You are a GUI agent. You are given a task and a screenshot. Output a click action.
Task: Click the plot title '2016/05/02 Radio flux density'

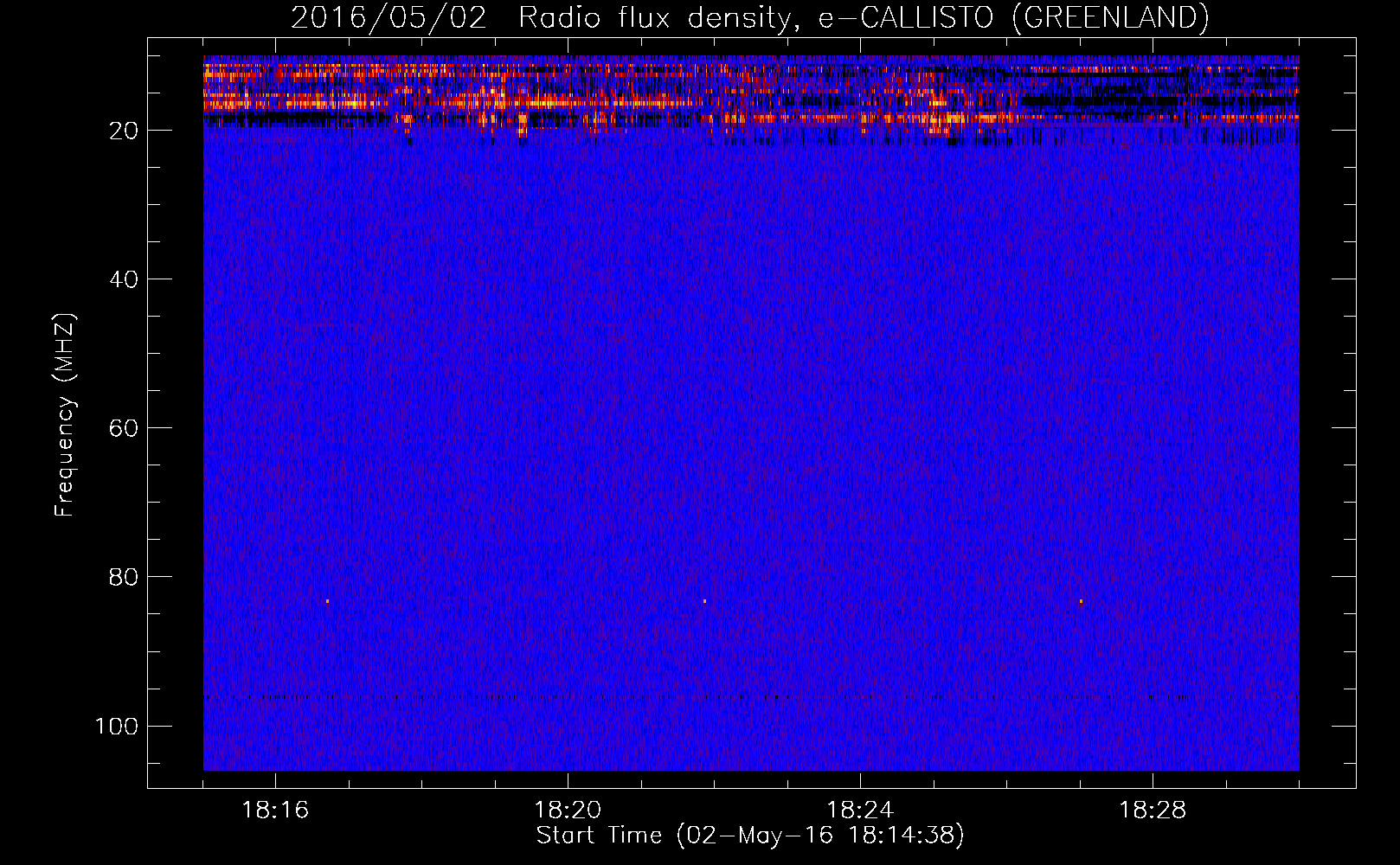[x=749, y=17]
